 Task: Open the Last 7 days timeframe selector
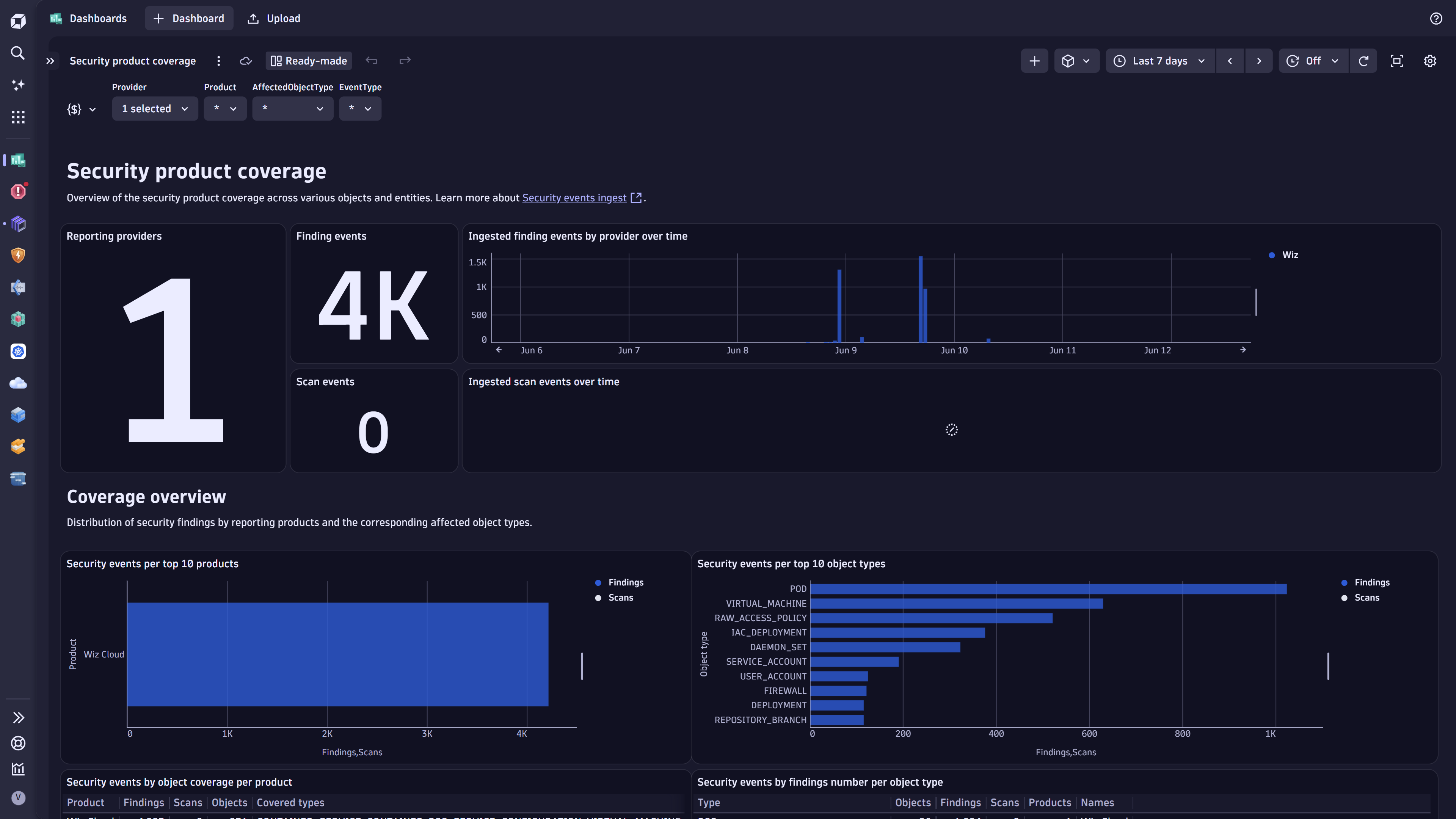point(1160,61)
